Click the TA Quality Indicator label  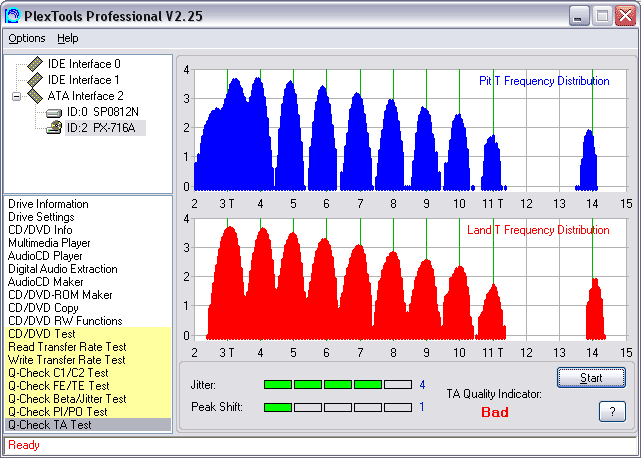(x=494, y=394)
